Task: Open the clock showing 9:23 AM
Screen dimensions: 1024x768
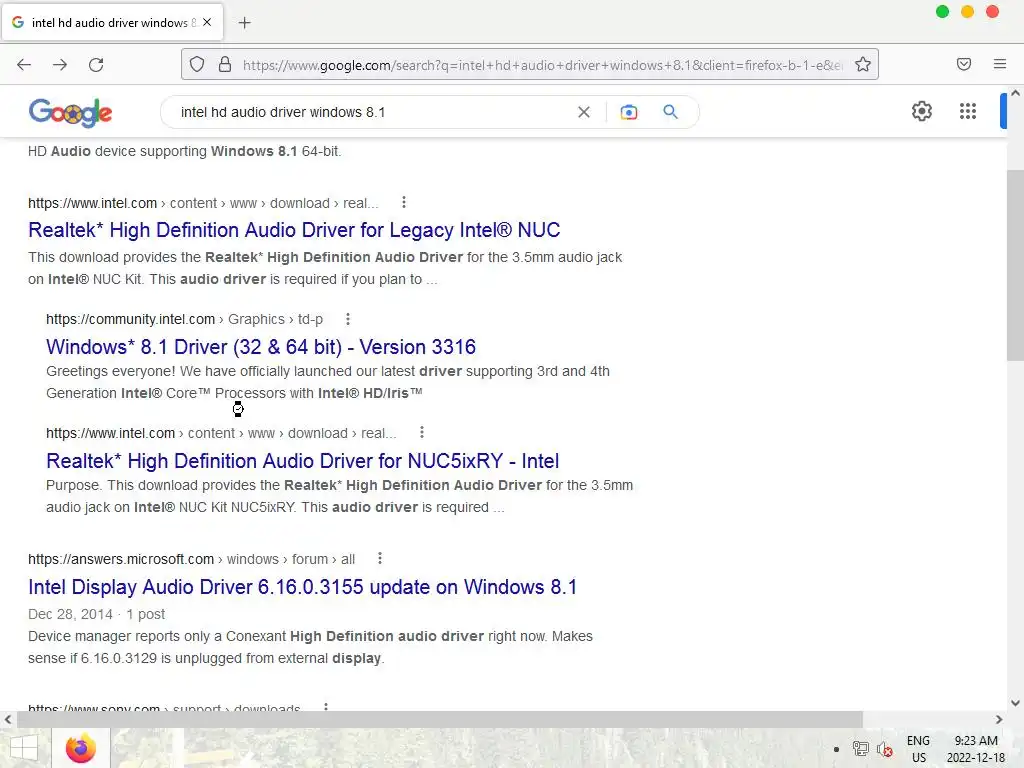Action: tap(976, 749)
